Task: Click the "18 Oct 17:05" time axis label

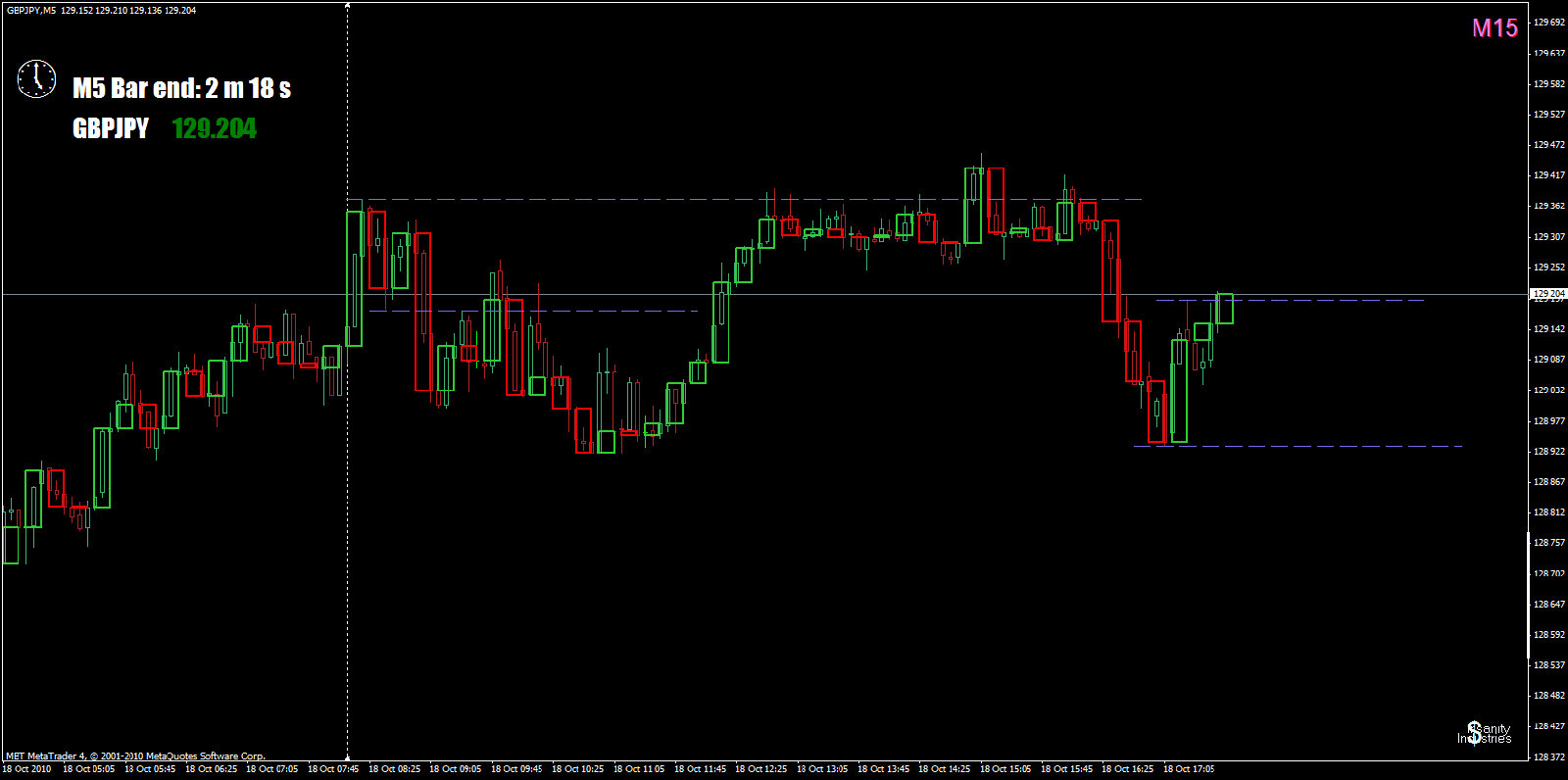Action: pyautogui.click(x=1189, y=769)
